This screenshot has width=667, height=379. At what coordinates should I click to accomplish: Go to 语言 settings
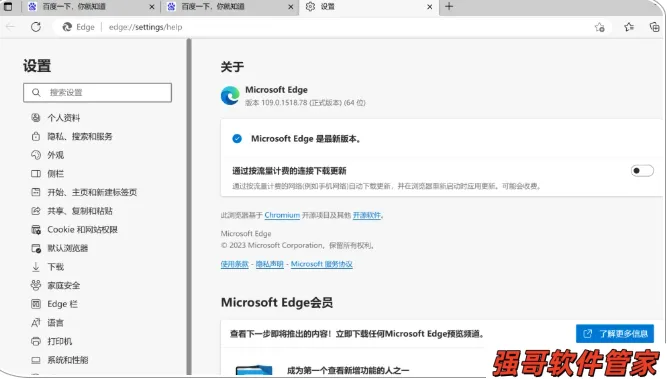click(55, 323)
